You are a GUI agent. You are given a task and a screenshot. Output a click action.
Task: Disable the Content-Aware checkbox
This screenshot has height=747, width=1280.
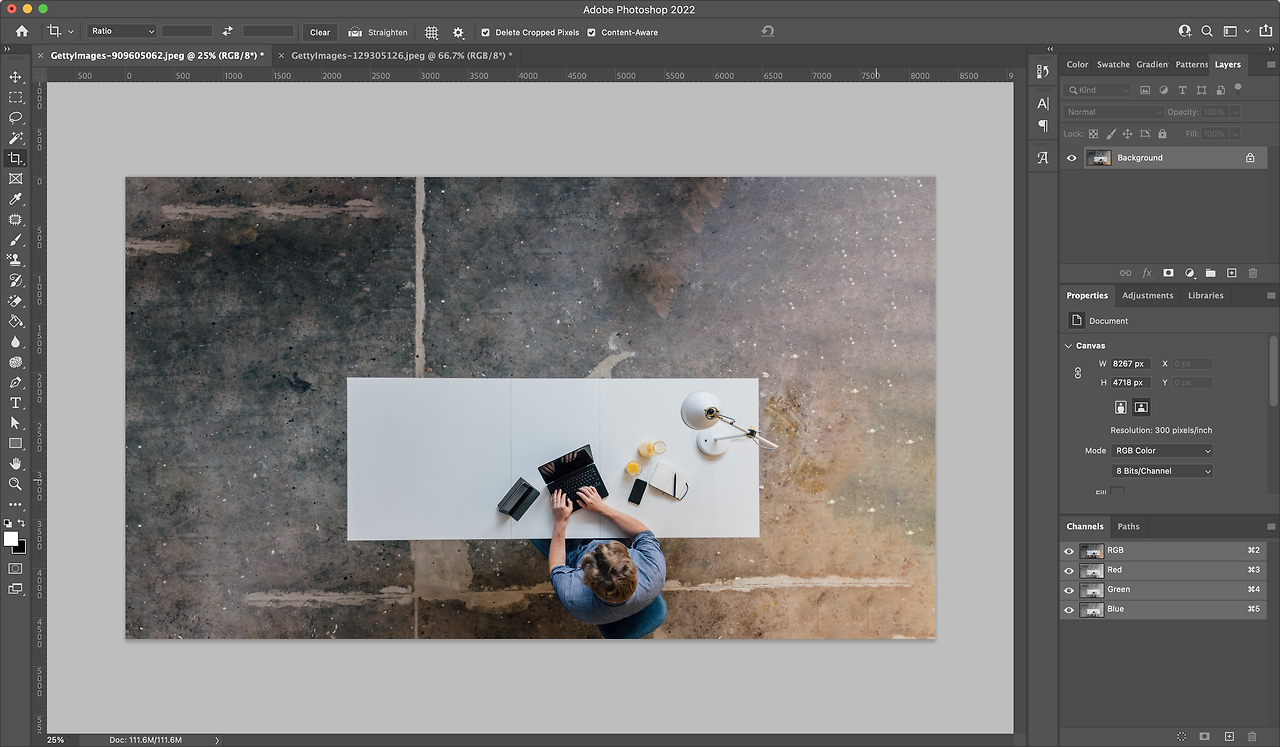click(591, 32)
